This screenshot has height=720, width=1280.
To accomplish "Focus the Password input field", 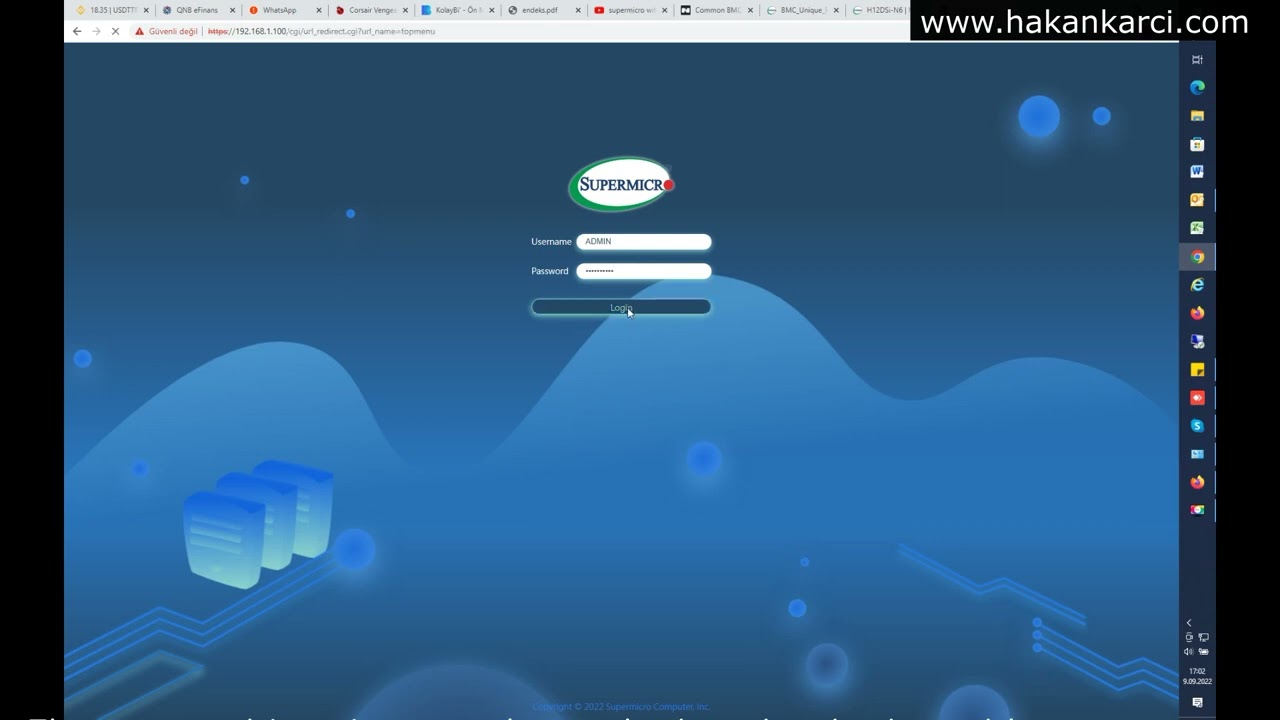I will (643, 271).
